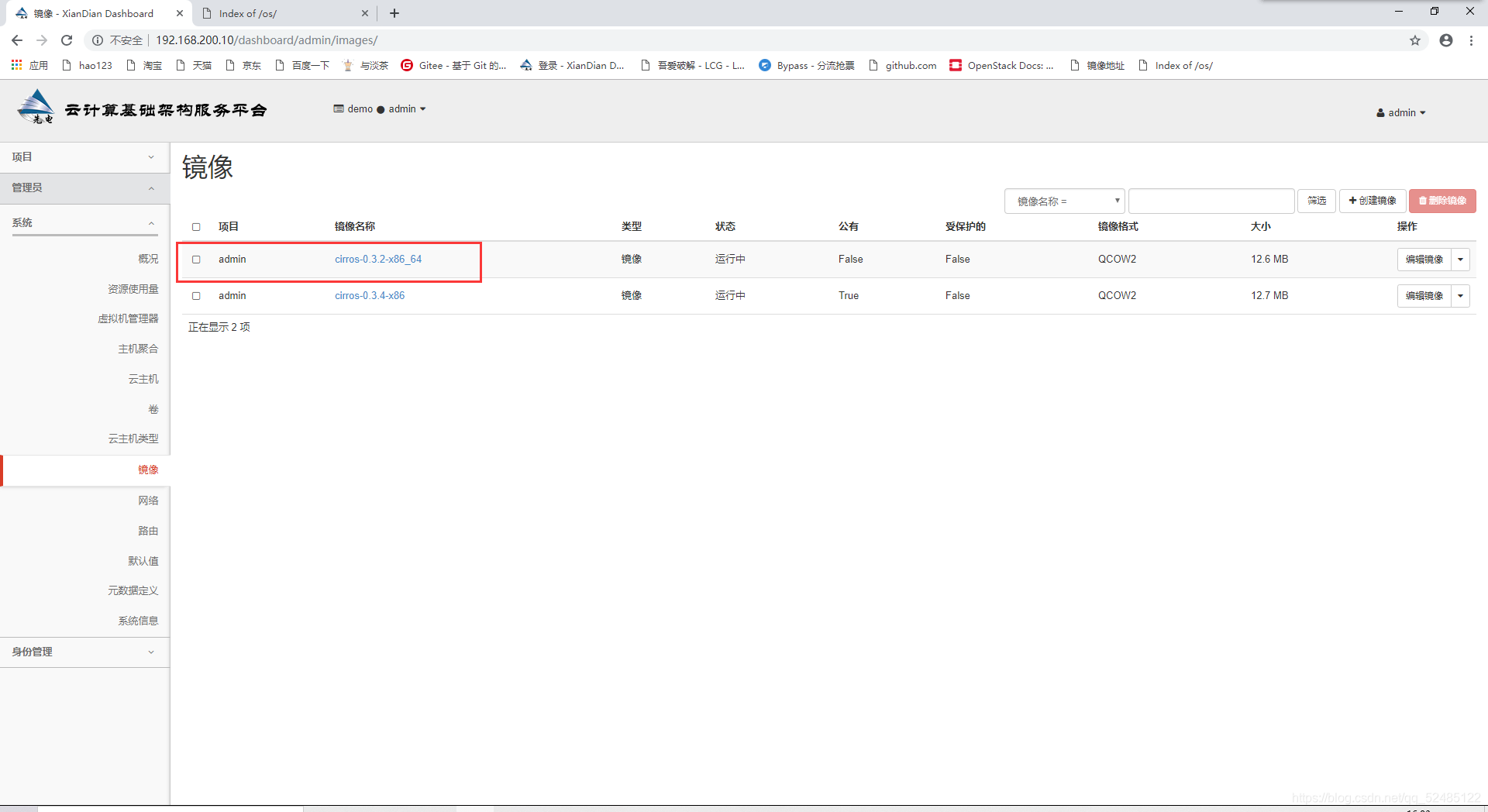Click the 删除镜像 button
Viewport: 1488px width, 812px height.
click(1442, 201)
